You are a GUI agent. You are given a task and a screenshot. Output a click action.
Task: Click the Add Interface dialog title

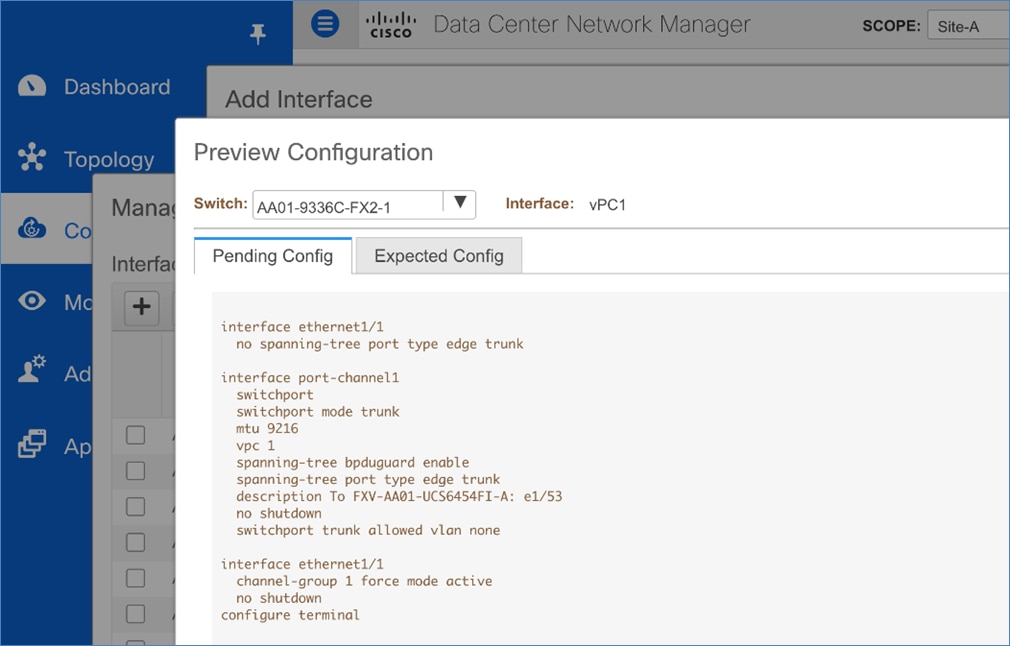[298, 99]
